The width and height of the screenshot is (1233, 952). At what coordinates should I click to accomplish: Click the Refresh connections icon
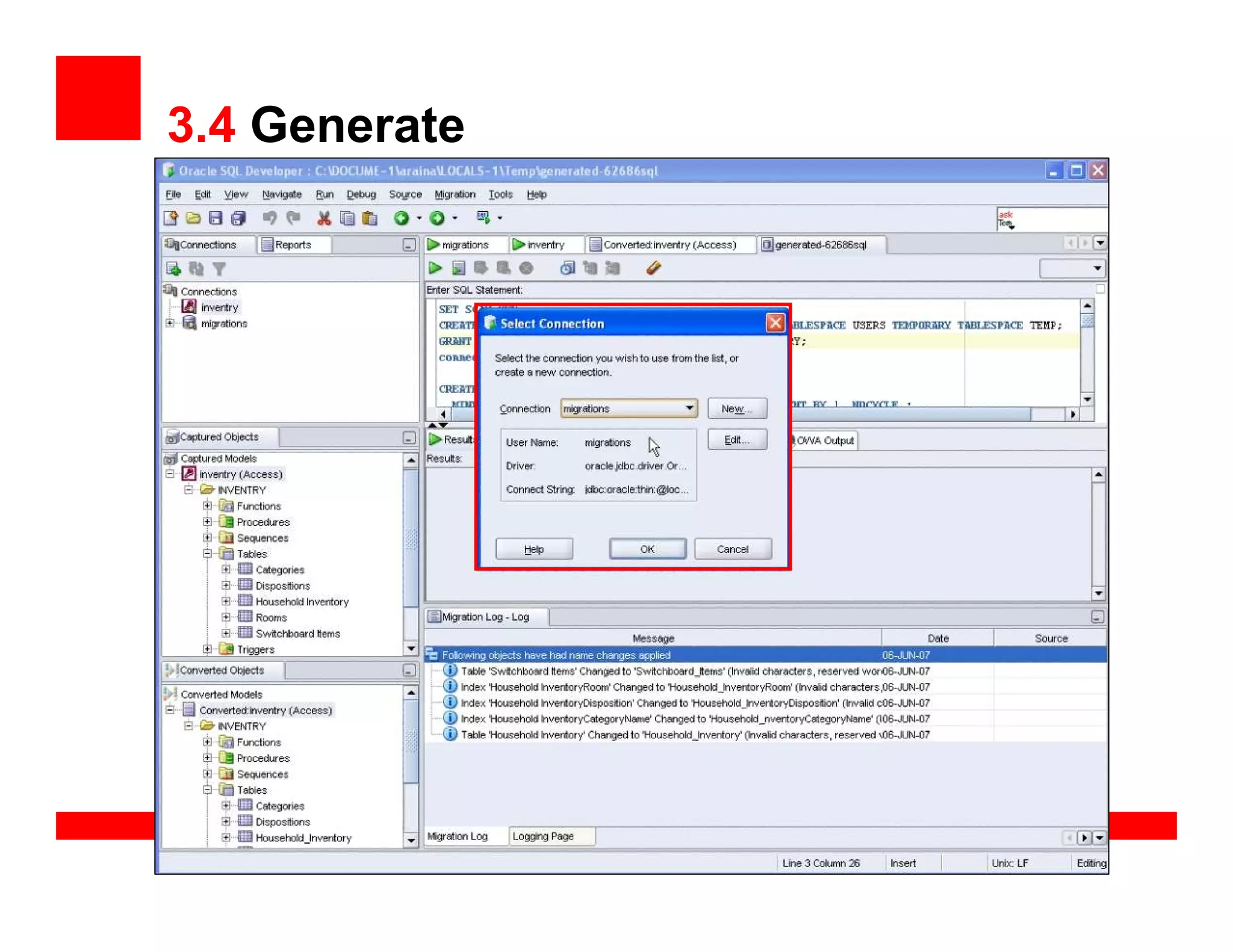(x=196, y=268)
